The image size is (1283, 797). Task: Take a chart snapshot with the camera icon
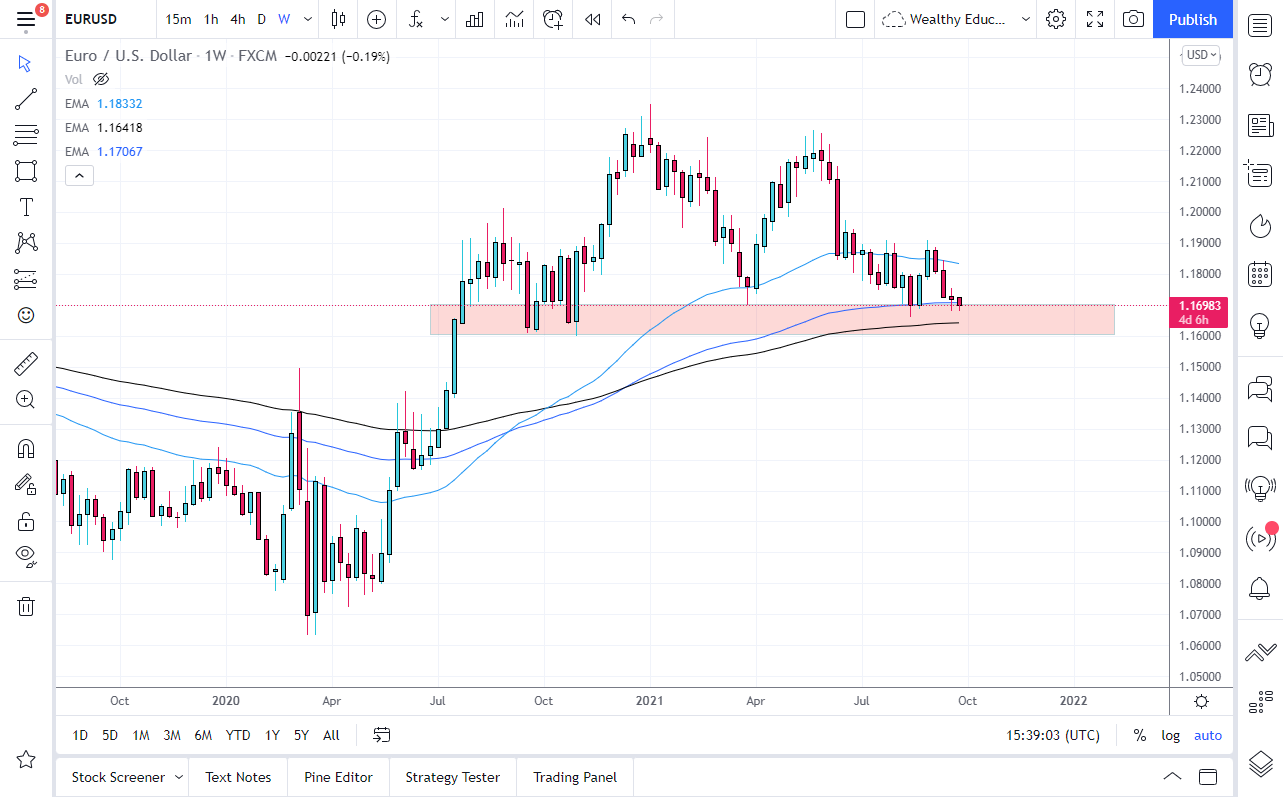point(1133,19)
